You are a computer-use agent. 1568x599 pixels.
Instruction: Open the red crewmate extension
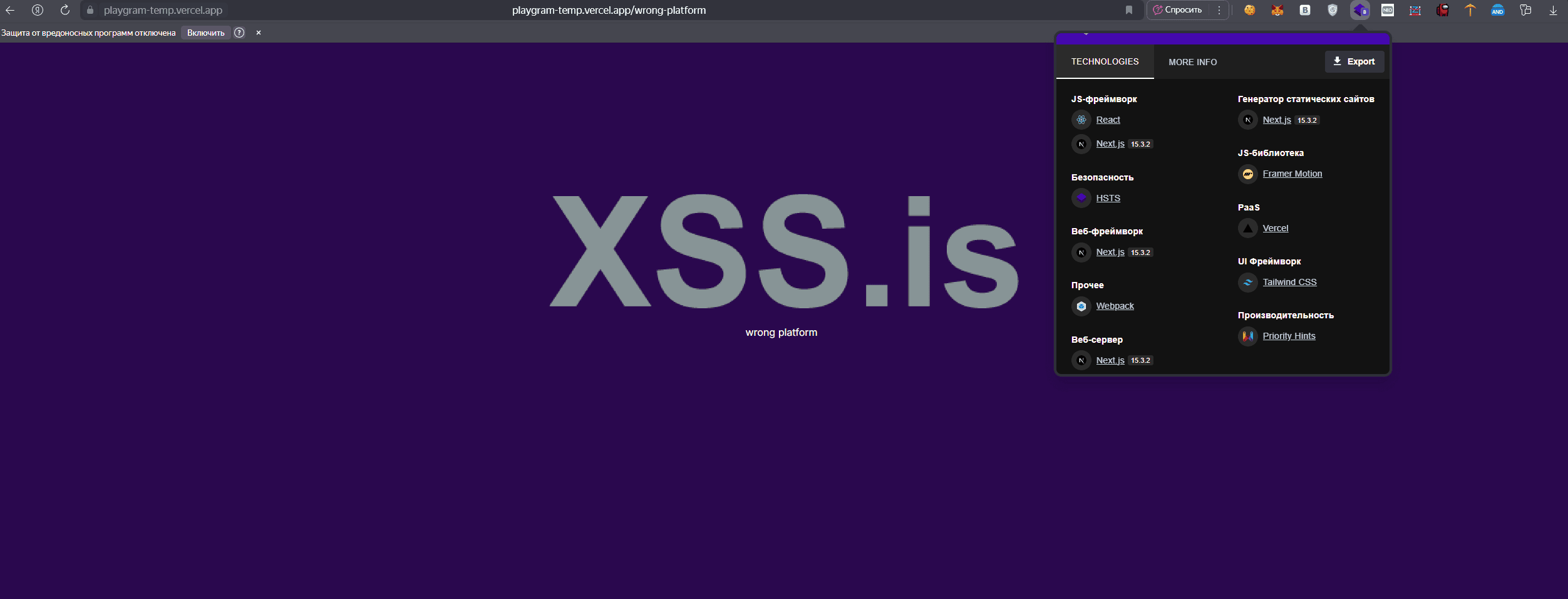click(x=1443, y=10)
